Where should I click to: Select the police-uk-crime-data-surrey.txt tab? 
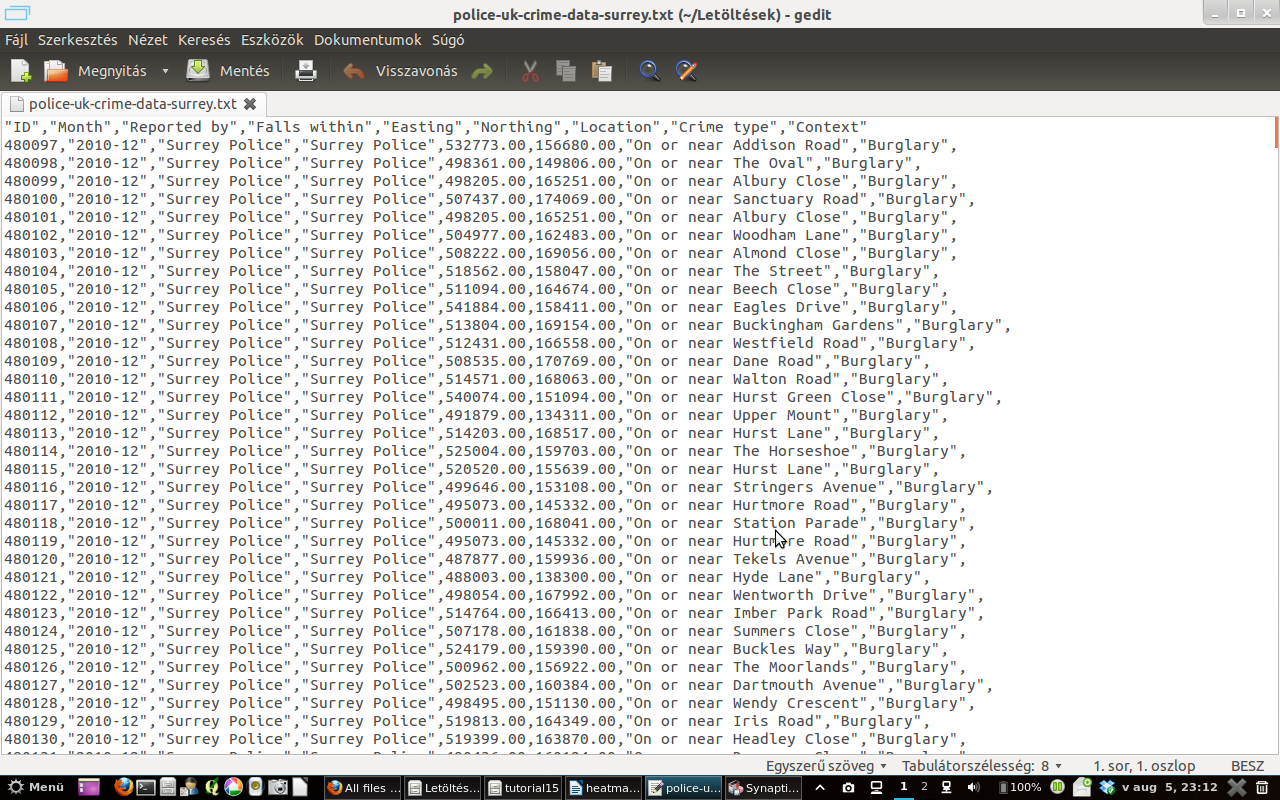(x=132, y=103)
